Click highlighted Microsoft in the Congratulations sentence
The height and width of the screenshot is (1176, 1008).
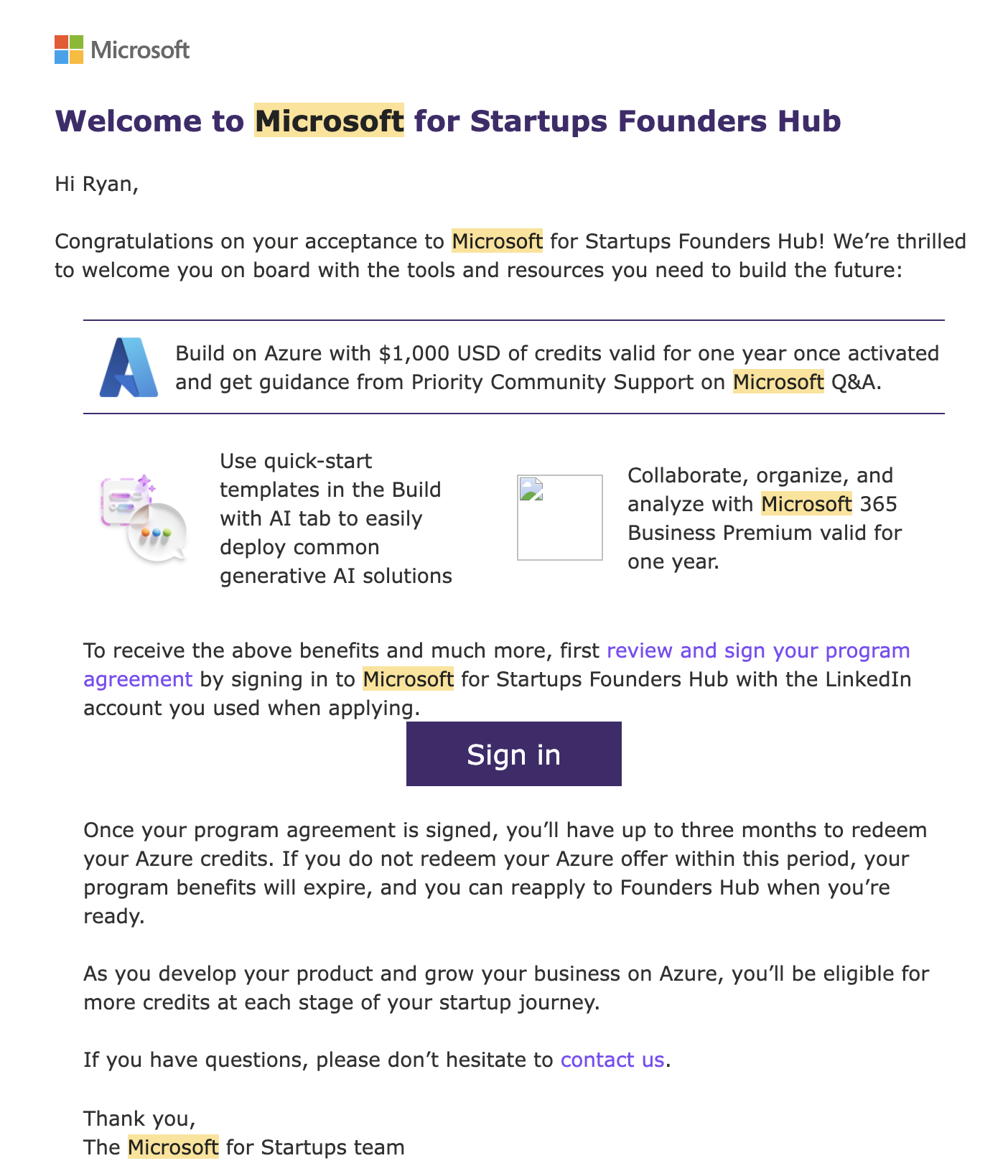click(x=497, y=241)
